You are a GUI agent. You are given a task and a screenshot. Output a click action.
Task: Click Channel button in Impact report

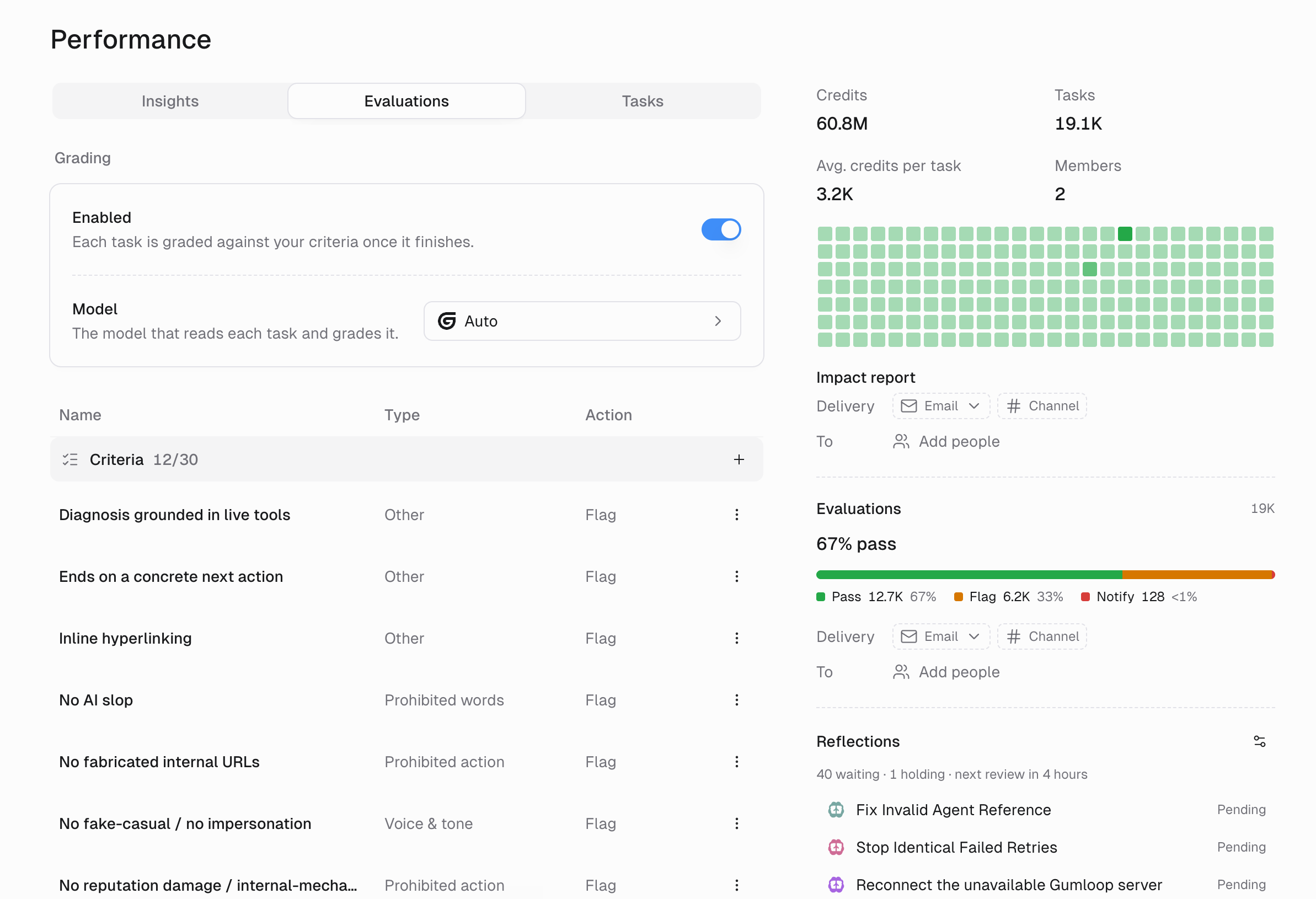[x=1041, y=406]
